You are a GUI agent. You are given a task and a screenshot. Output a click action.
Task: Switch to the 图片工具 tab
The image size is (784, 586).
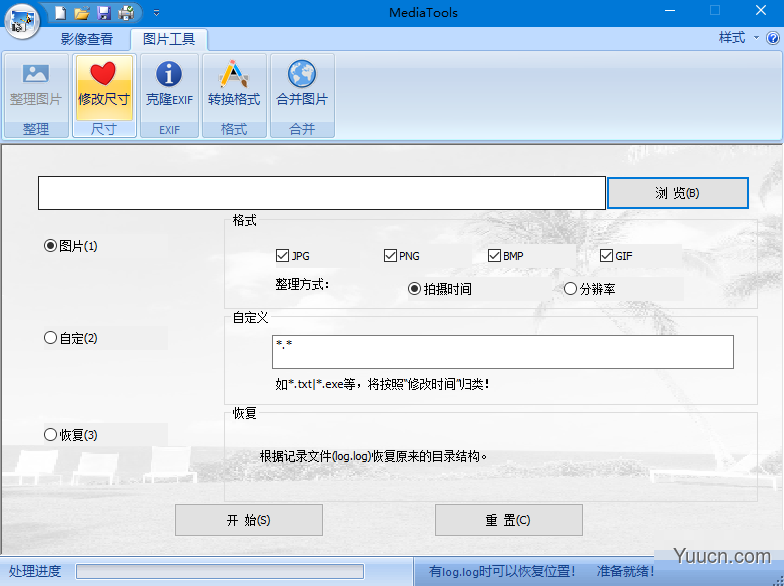169,39
